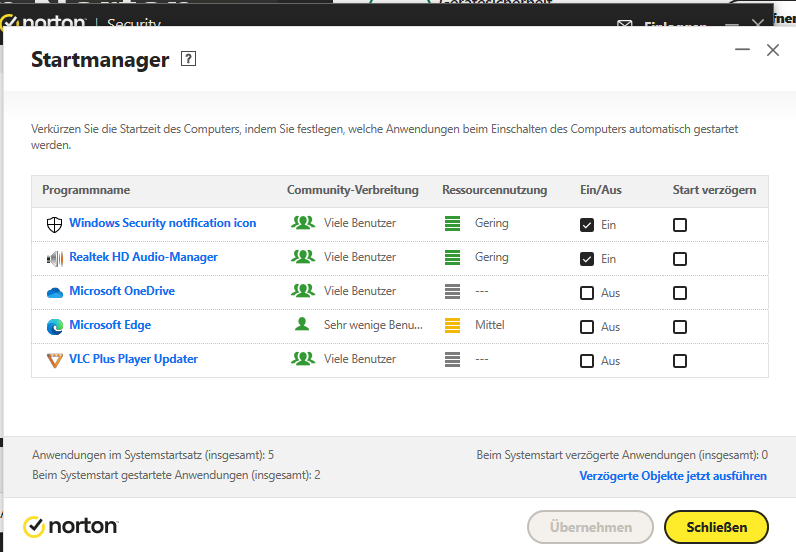Open the Startmanager help question-mark icon
Screen dimensions: 796x552
pyautogui.click(x=188, y=59)
